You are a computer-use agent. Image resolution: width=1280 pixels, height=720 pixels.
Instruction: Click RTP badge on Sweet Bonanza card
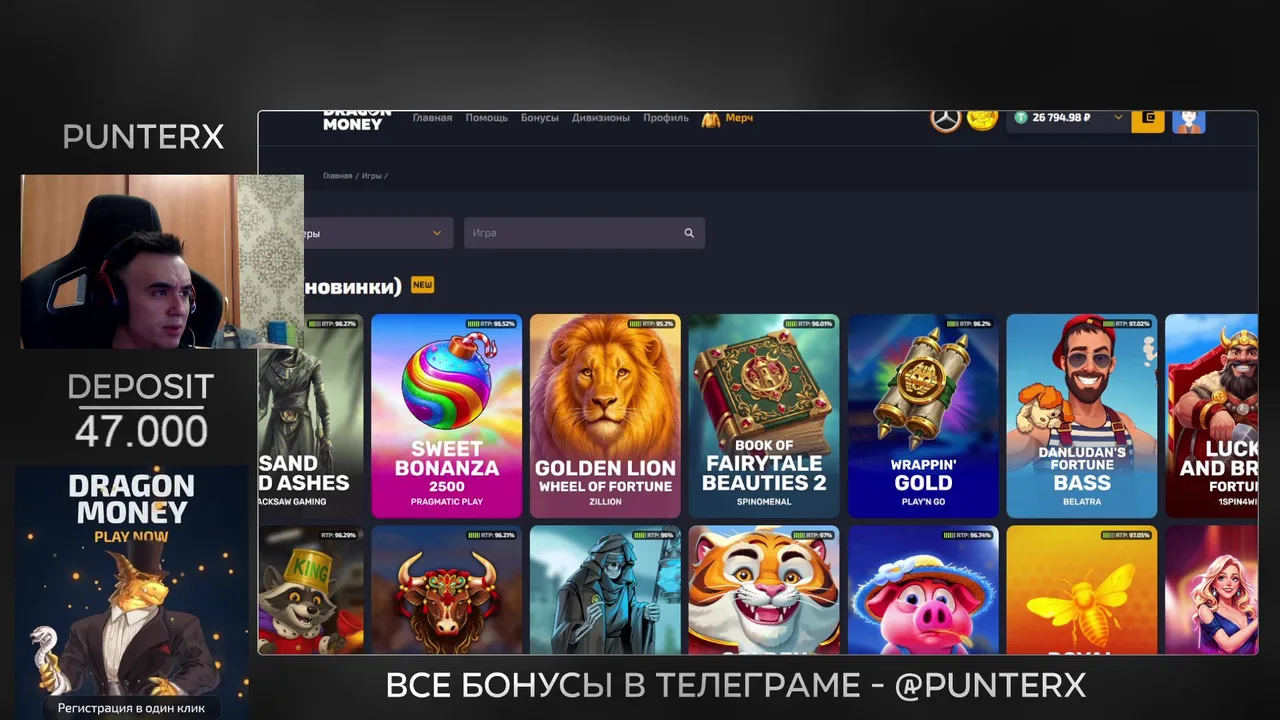click(x=491, y=324)
